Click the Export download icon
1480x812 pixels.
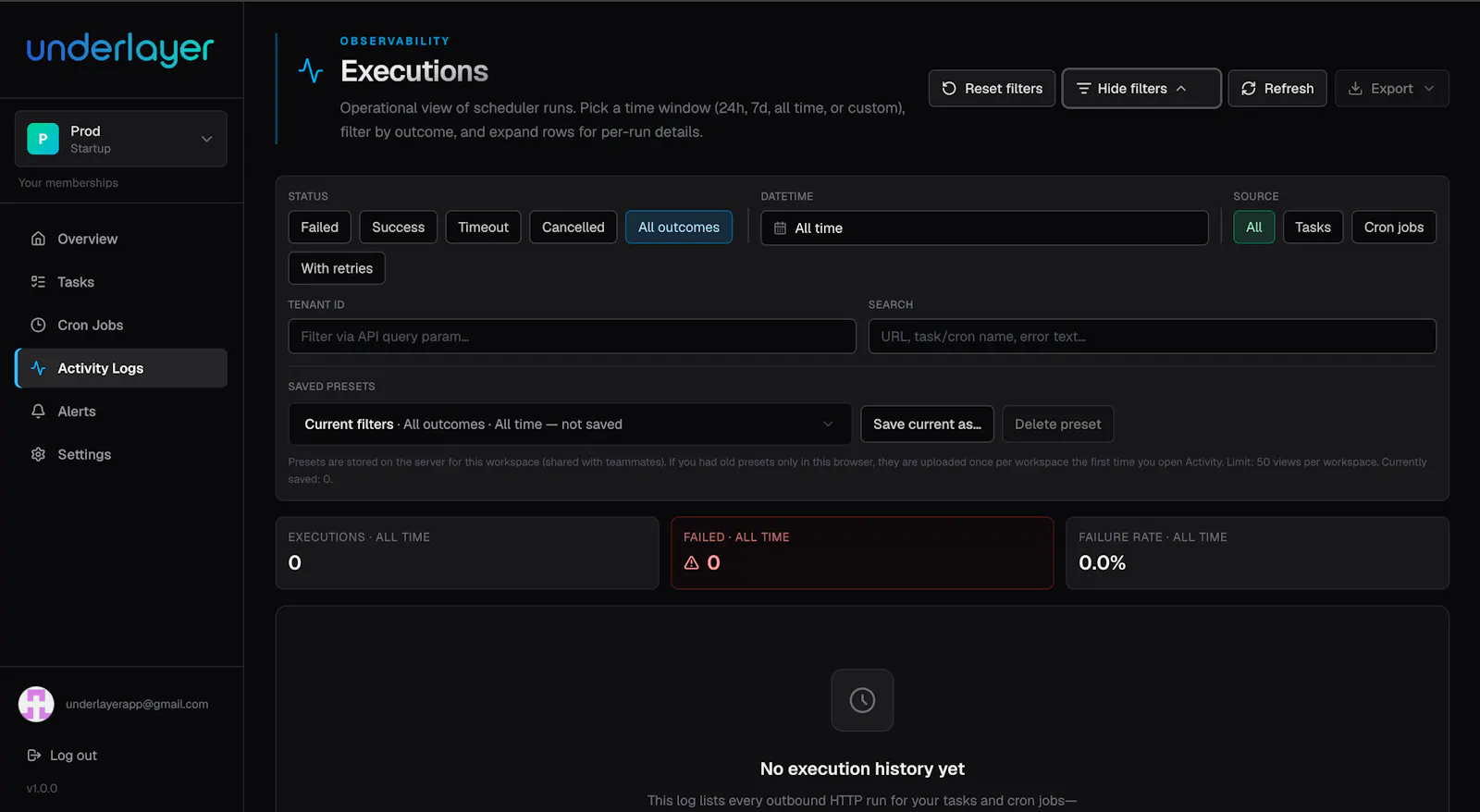click(x=1355, y=89)
